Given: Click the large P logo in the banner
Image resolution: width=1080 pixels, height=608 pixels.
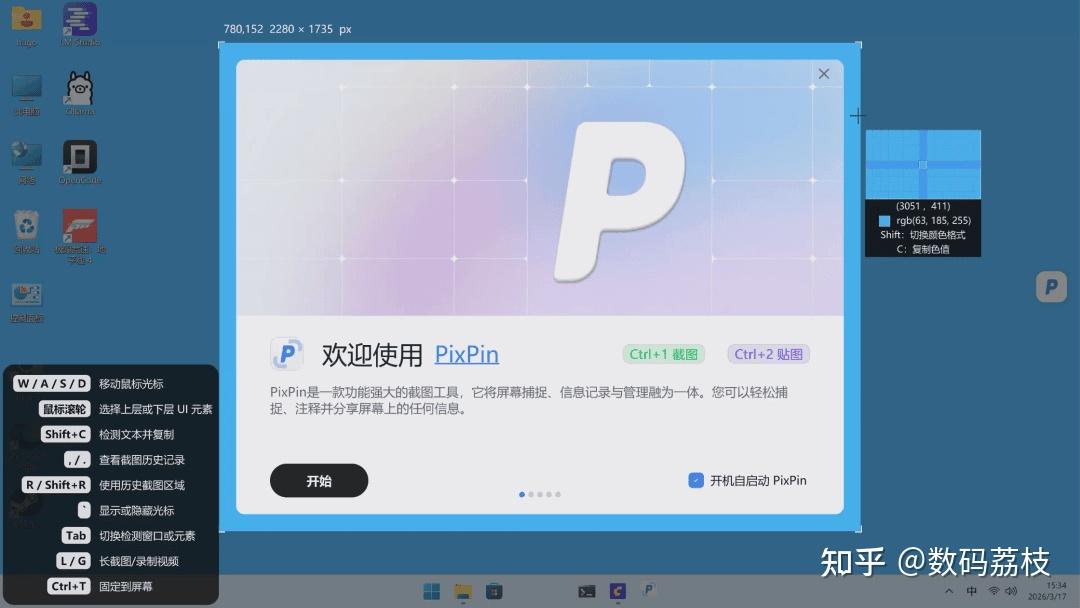Looking at the screenshot, I should (619, 201).
